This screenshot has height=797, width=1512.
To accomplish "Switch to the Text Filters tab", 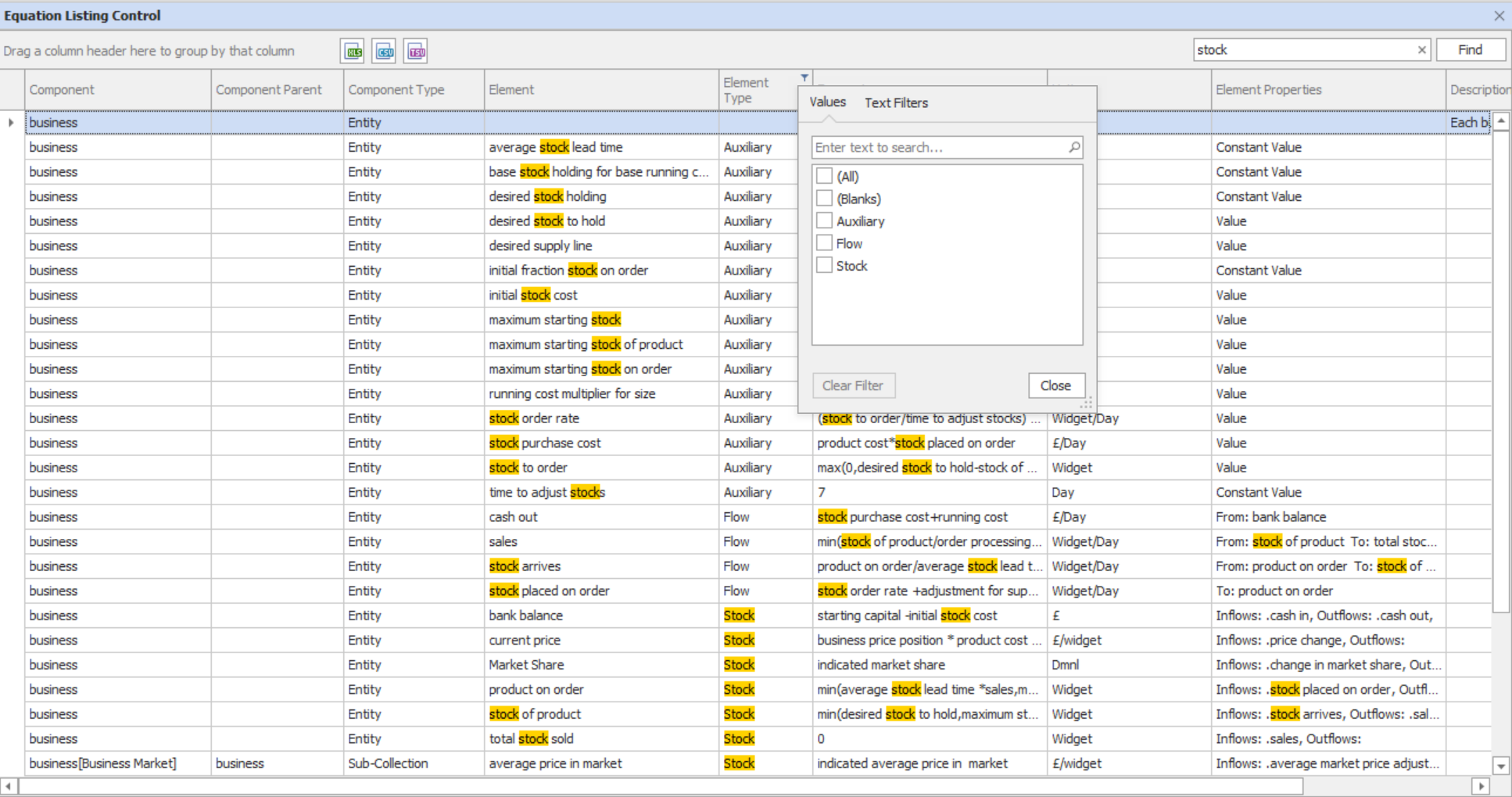I will [896, 103].
